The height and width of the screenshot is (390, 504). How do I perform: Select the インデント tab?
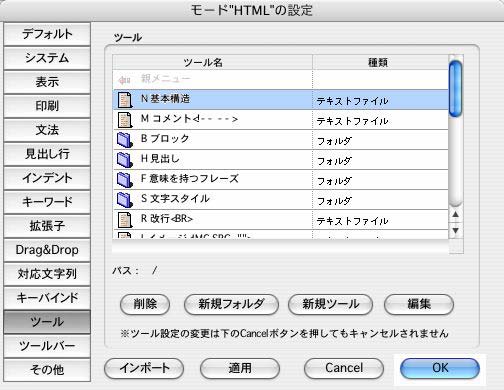pos(47,178)
